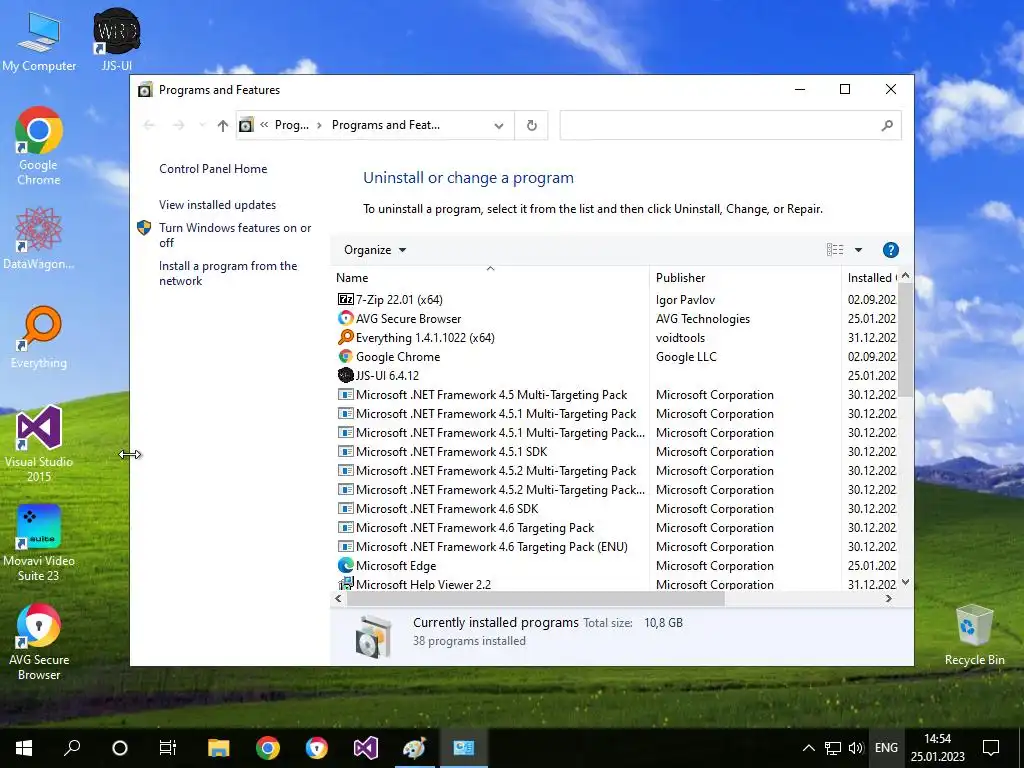This screenshot has height=768, width=1024.
Task: Click Turn Windows features on or off
Action: click(x=234, y=235)
